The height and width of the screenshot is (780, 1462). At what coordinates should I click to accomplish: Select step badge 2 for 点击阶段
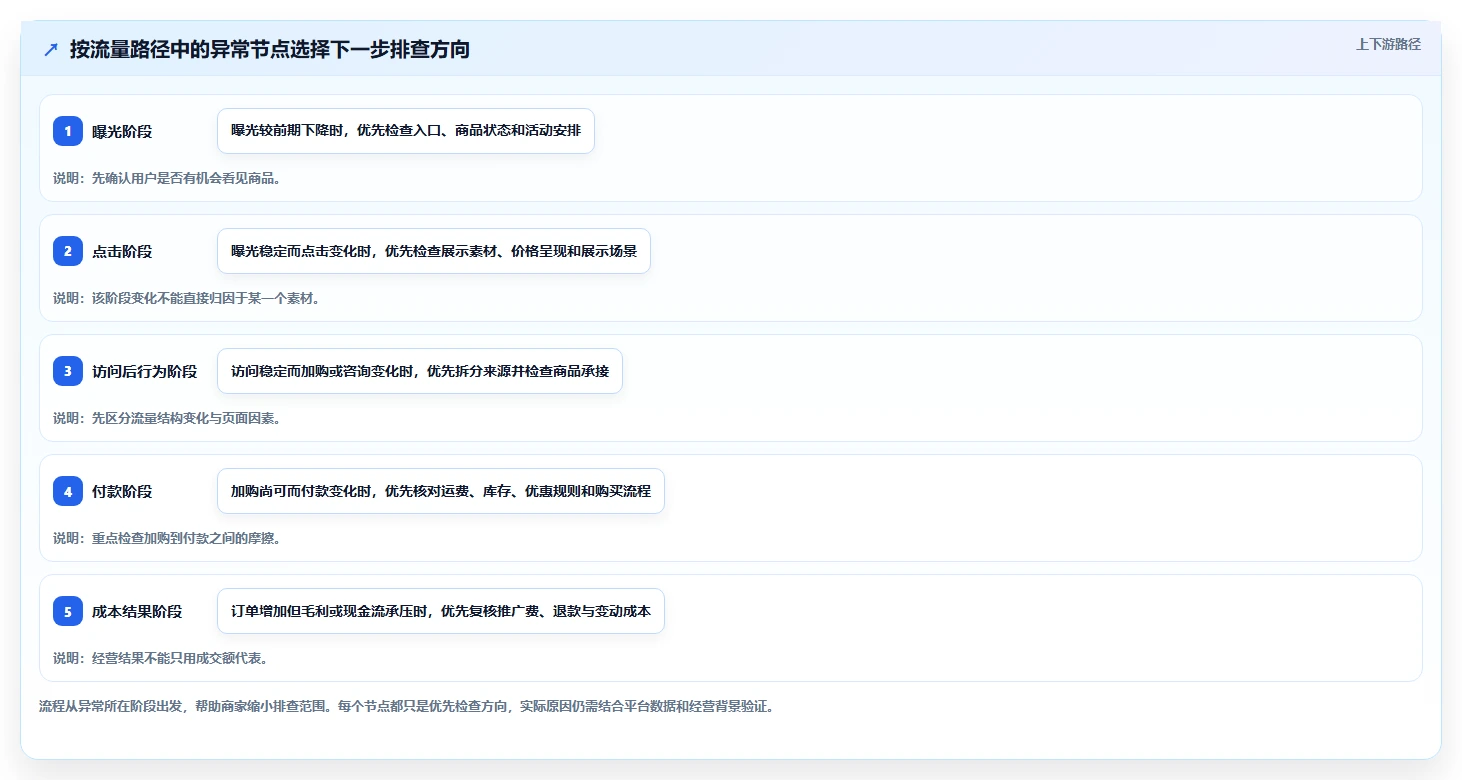coord(68,251)
